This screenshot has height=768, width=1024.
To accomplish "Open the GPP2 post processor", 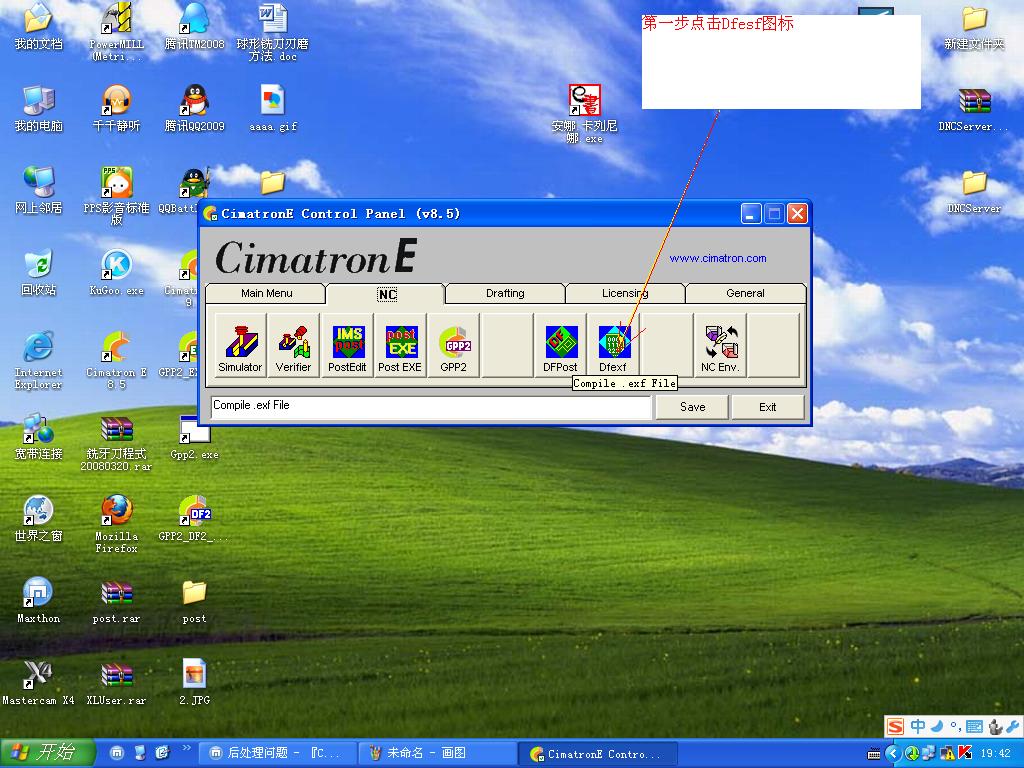I will pos(454,345).
